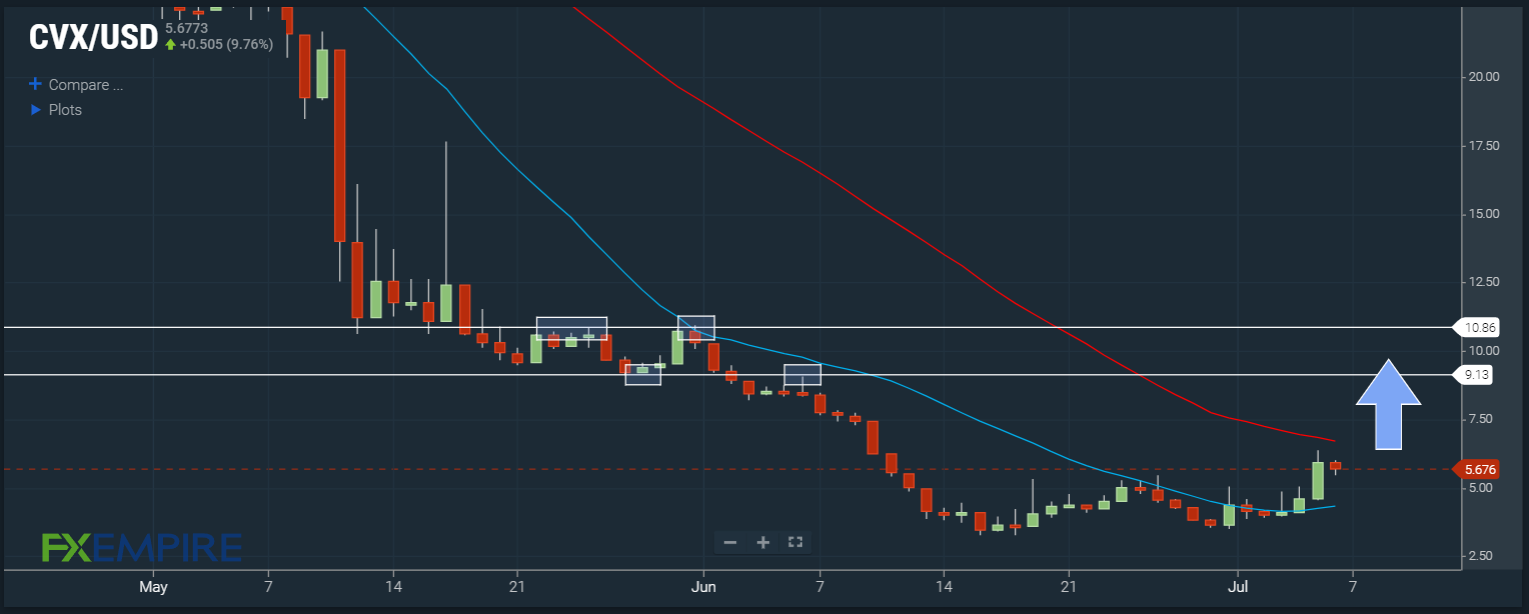This screenshot has height=614, width=1529.
Task: Click the zoom in plus icon
Action: (763, 542)
